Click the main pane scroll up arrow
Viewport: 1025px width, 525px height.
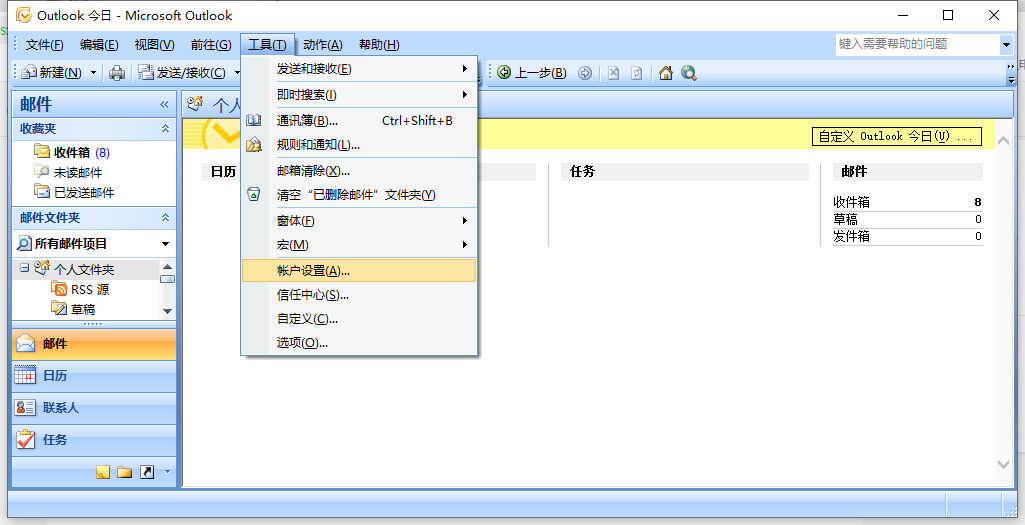1003,140
